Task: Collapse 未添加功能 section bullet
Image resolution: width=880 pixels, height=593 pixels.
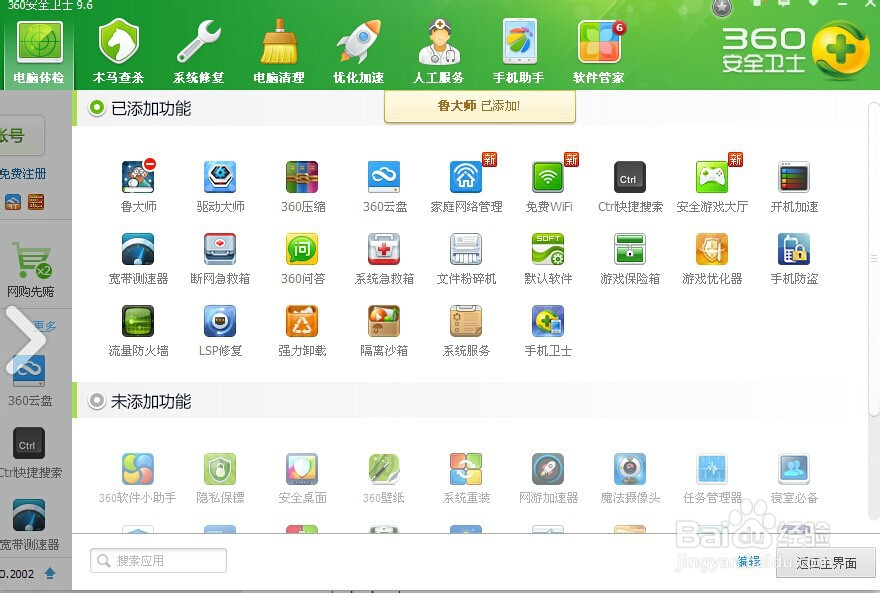Action: pos(97,401)
